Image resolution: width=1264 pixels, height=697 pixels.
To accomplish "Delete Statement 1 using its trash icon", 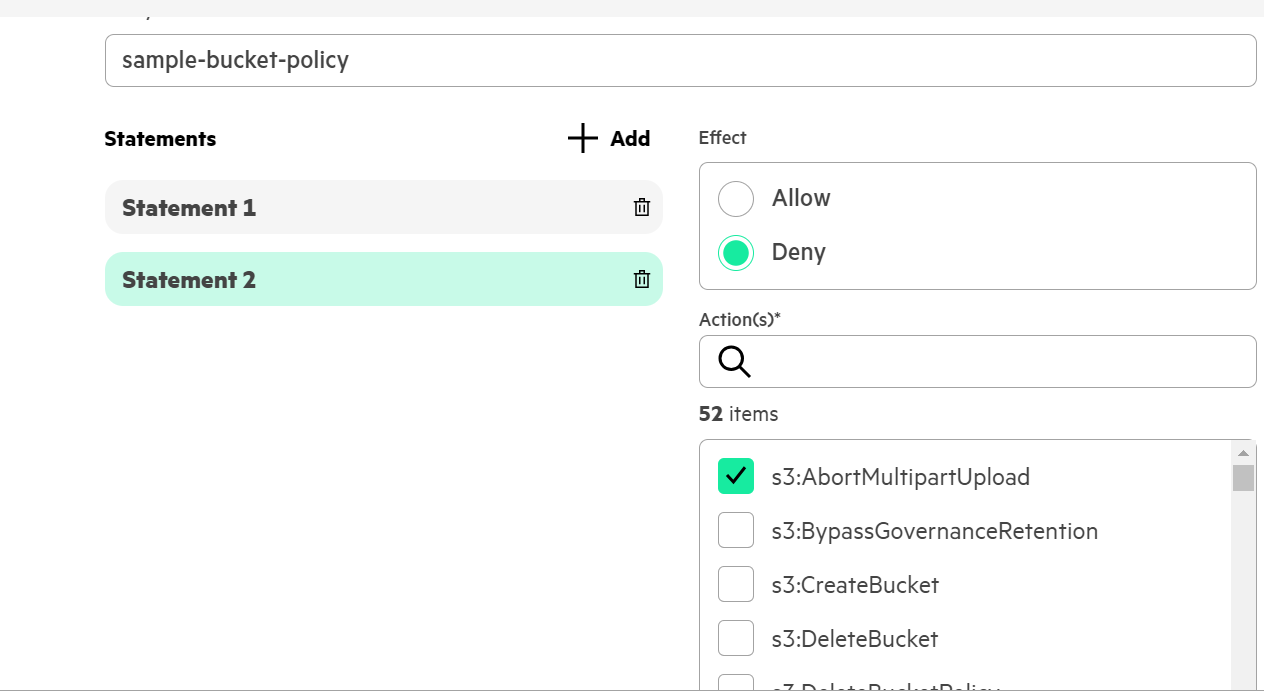I will click(x=642, y=207).
